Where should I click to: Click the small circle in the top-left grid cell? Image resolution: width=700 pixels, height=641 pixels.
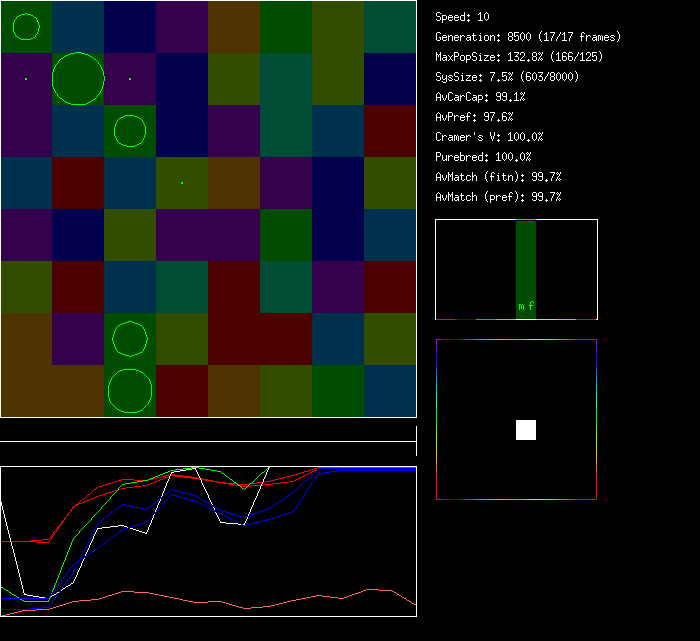click(x=26, y=27)
